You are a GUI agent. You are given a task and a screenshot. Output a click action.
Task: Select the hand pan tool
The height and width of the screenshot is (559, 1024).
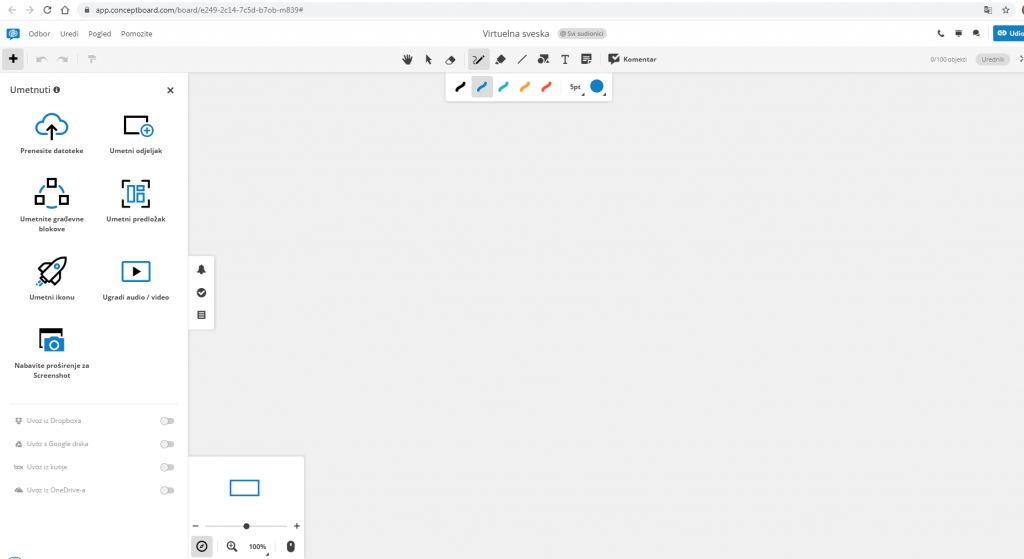click(407, 59)
